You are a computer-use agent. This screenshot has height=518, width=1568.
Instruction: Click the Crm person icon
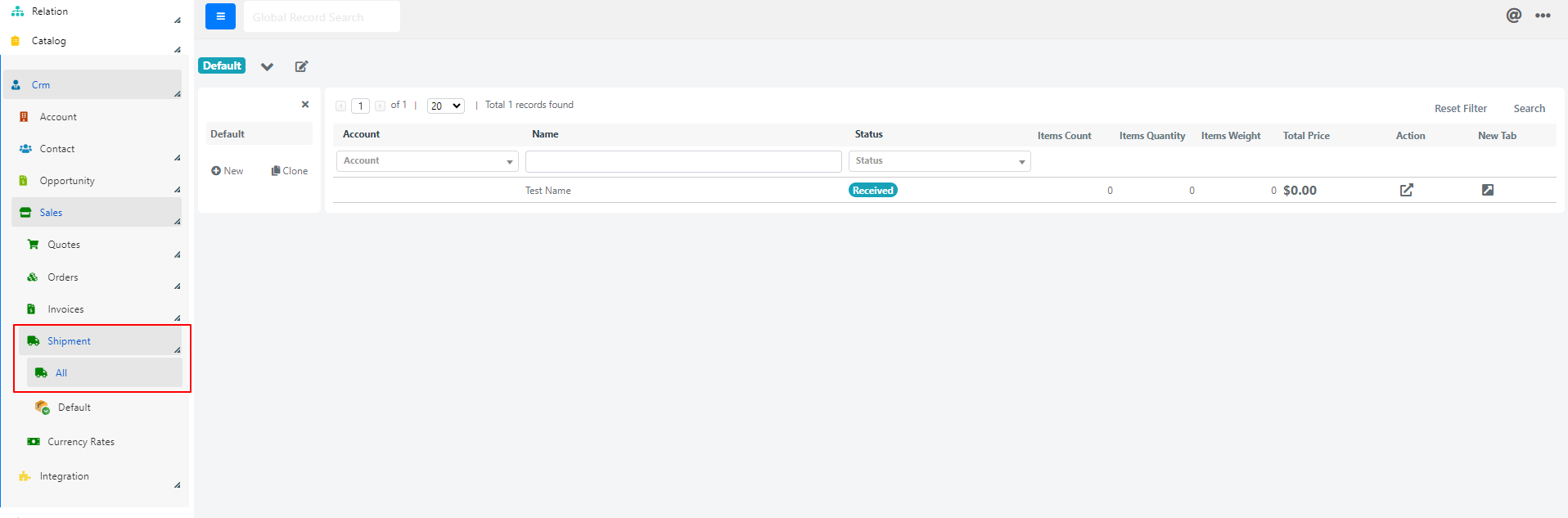pyautogui.click(x=16, y=84)
